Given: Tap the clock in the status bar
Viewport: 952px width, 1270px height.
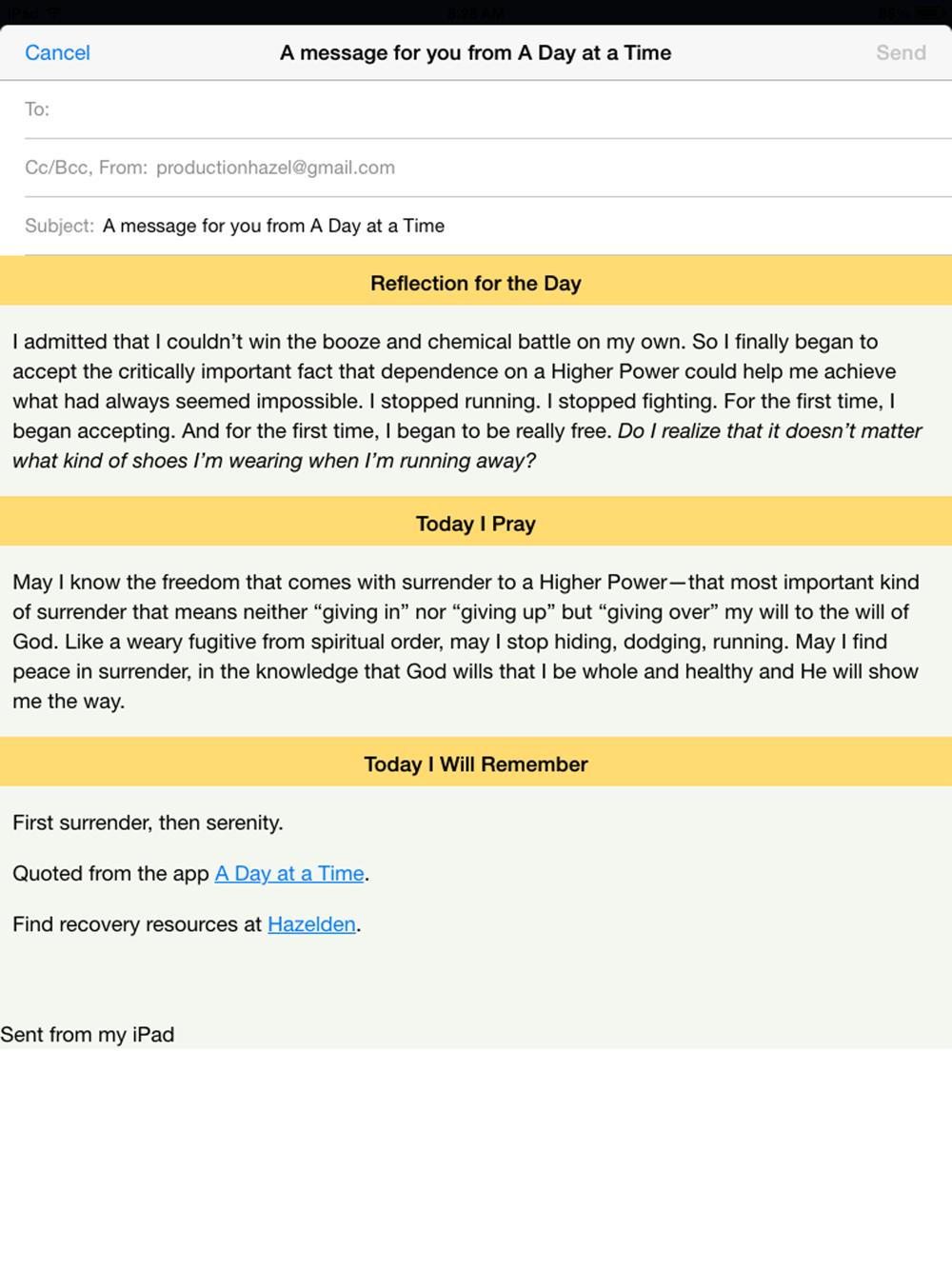Looking at the screenshot, I should [x=476, y=12].
